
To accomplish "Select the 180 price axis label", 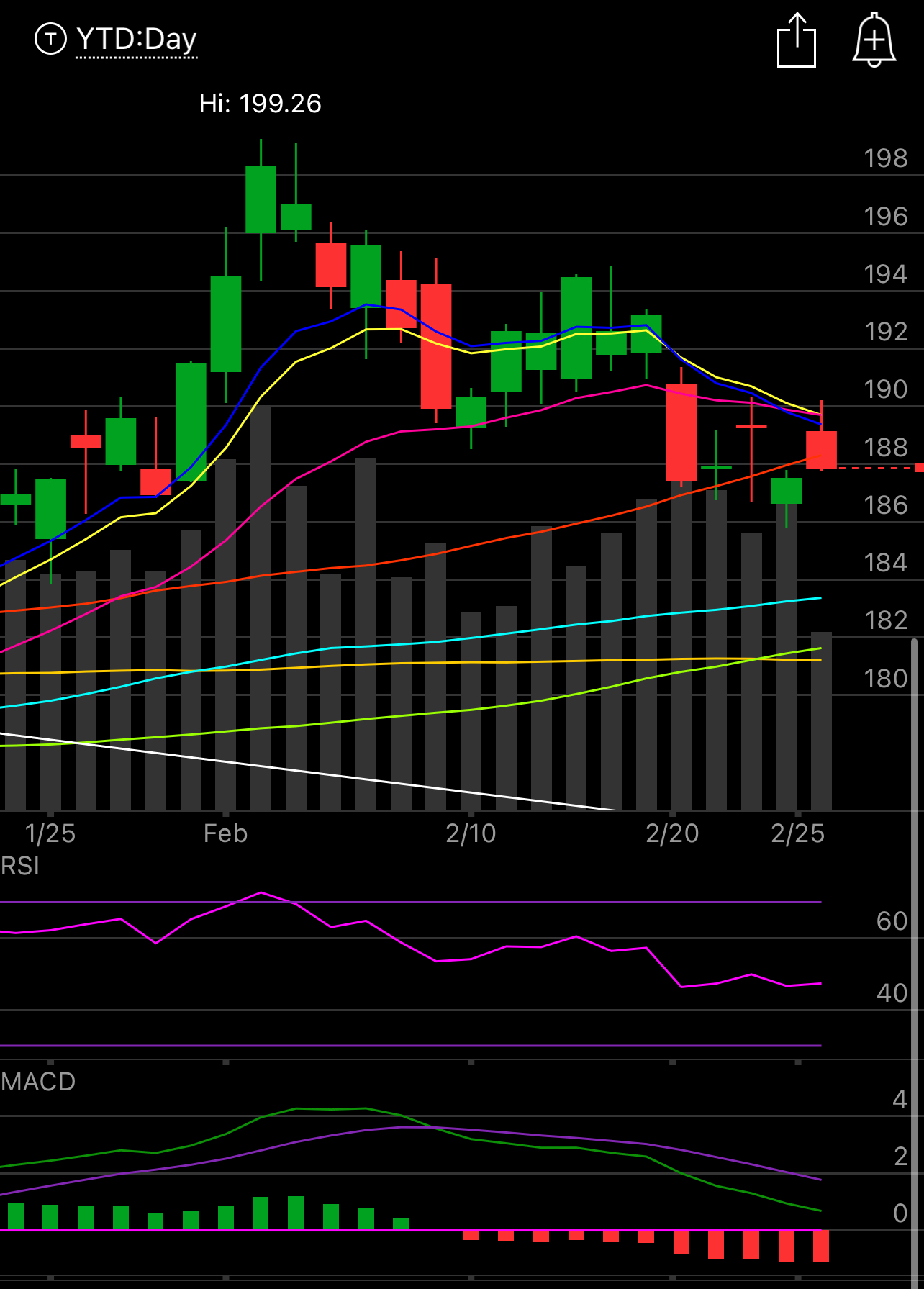I will point(886,679).
